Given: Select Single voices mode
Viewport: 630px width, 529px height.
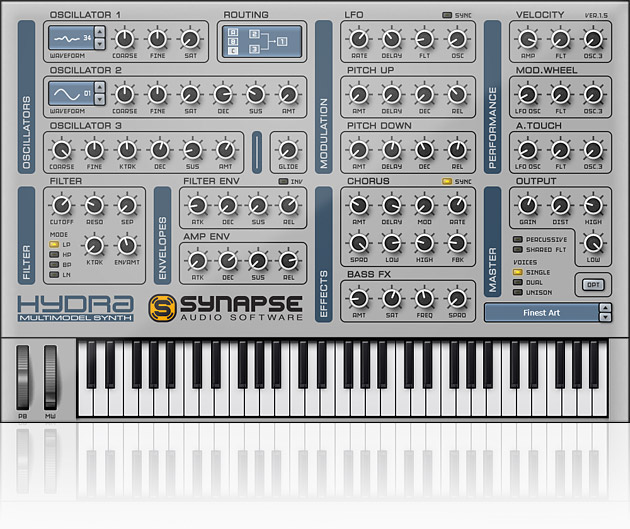Looking at the screenshot, I should tap(518, 272).
